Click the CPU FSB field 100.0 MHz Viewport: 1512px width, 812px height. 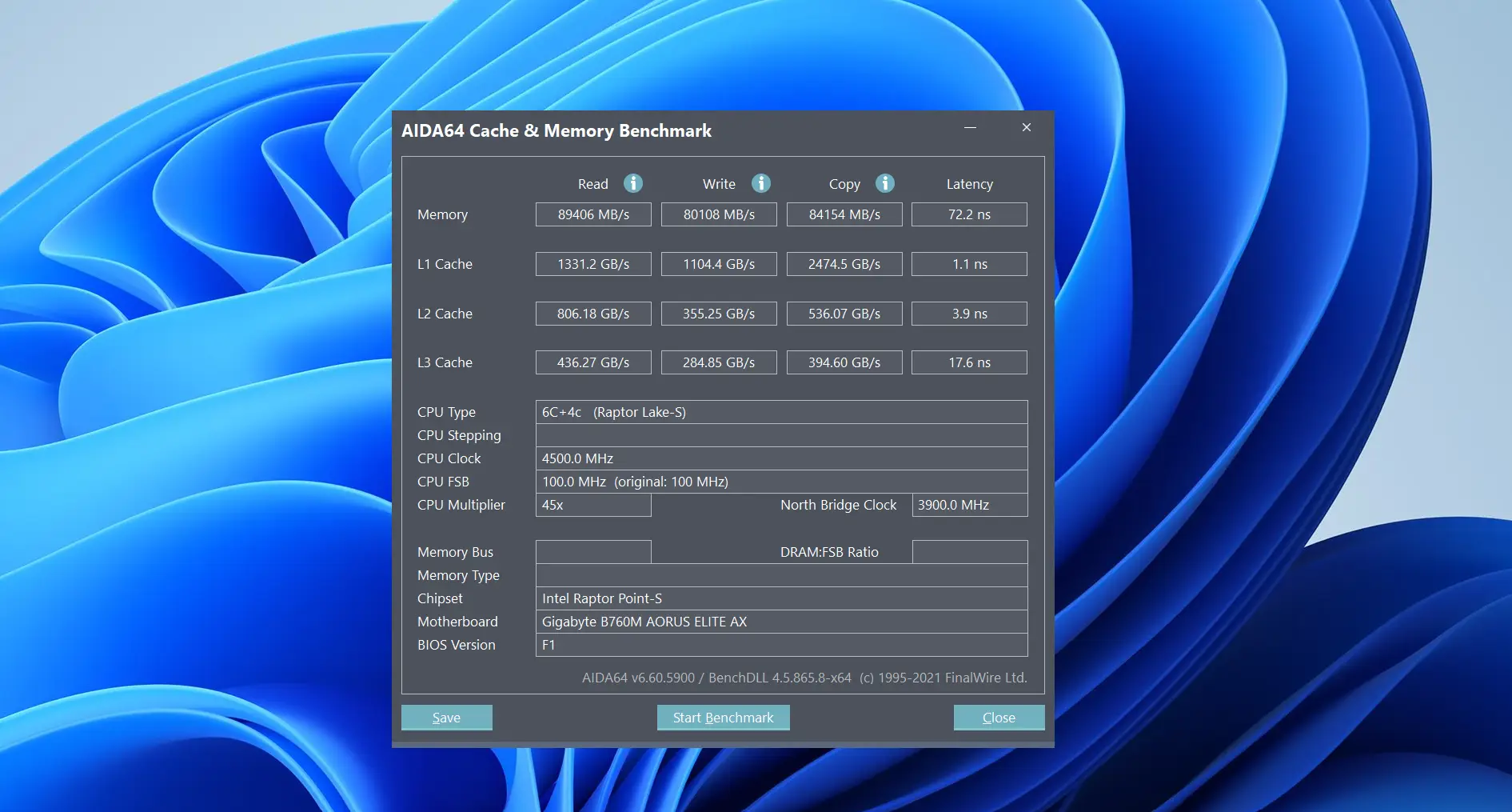[781, 482]
